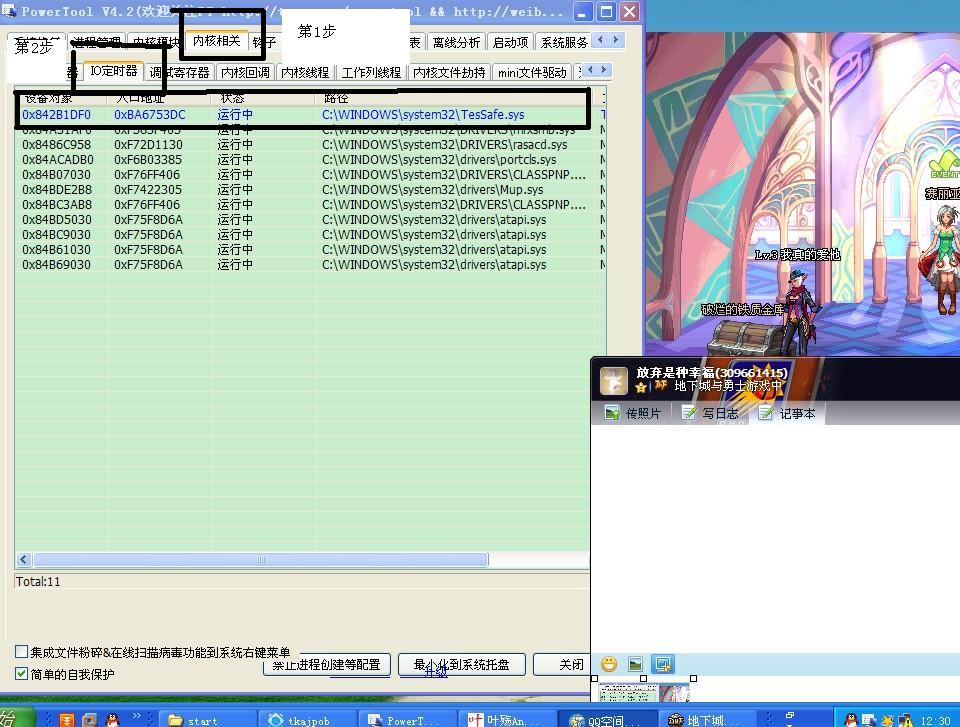This screenshot has height=727, width=960.
Task: Click 禁止进程创建等配置 button
Action: tap(326, 665)
